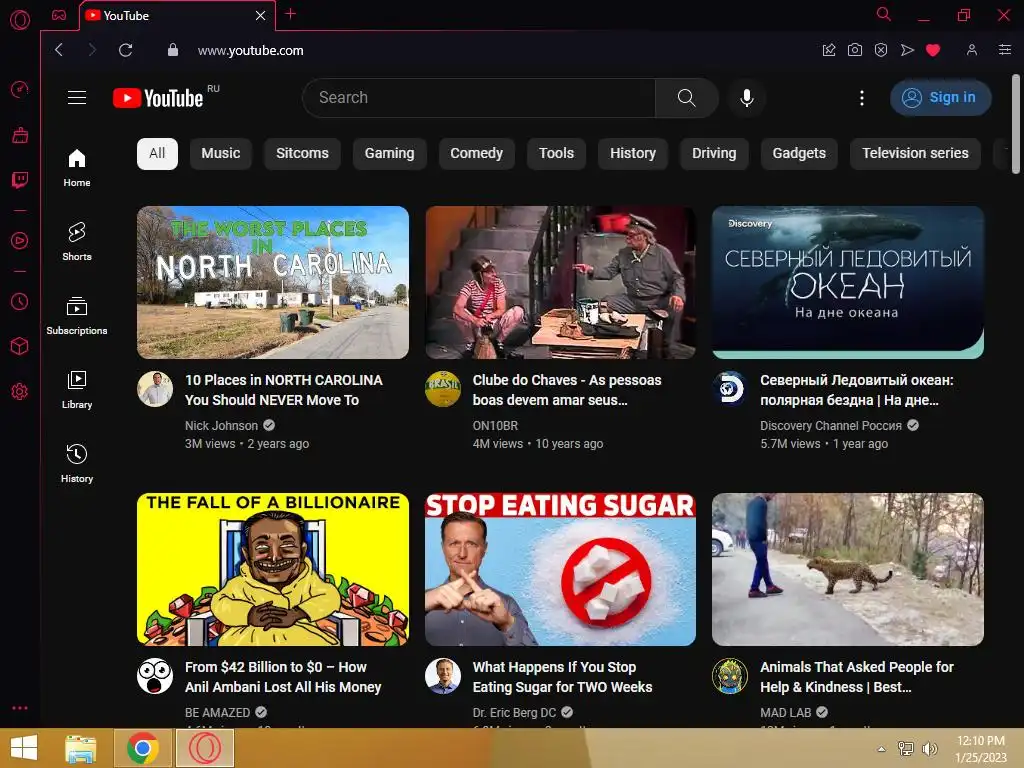The width and height of the screenshot is (1024, 768).
Task: Switch to Chrome from taskbar
Action: tap(142, 748)
